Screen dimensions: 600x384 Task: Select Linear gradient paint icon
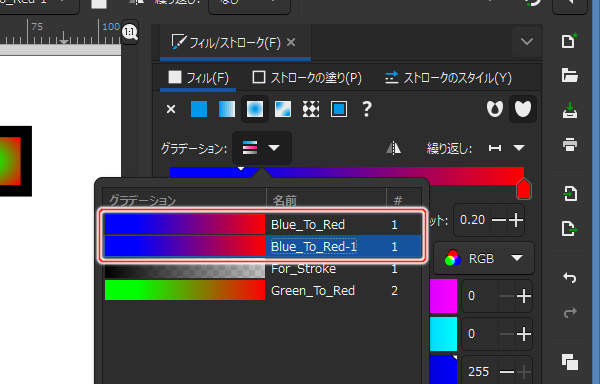tap(227, 109)
